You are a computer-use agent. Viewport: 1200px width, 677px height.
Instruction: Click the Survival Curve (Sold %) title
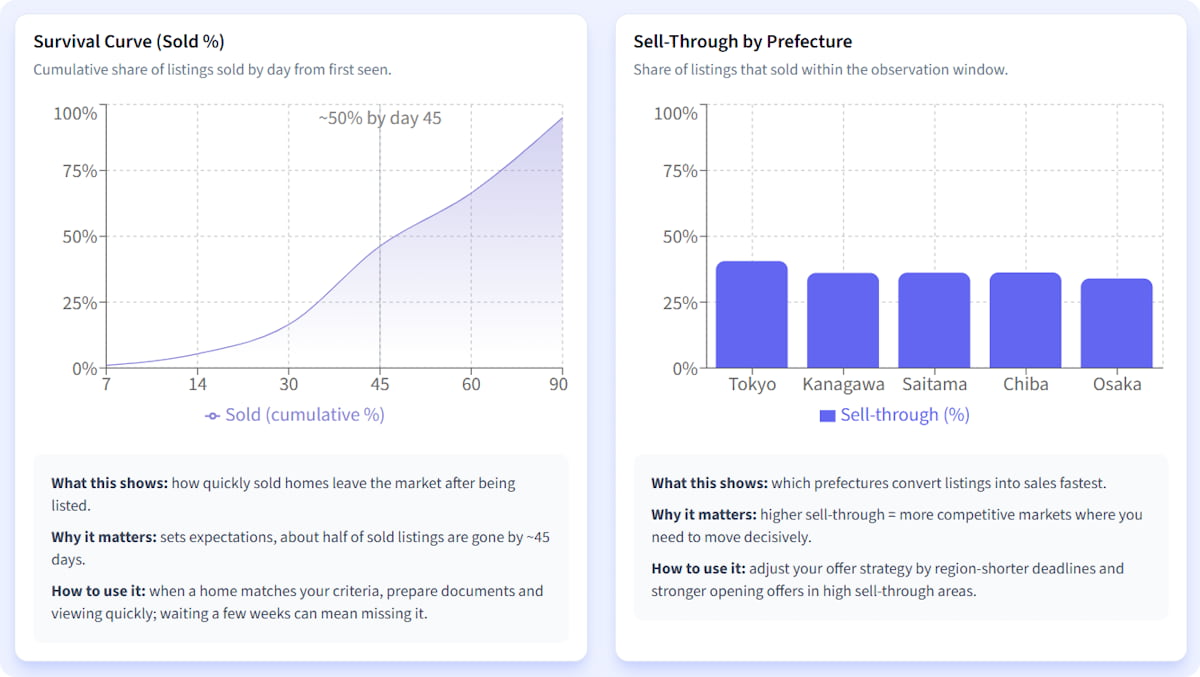point(129,42)
